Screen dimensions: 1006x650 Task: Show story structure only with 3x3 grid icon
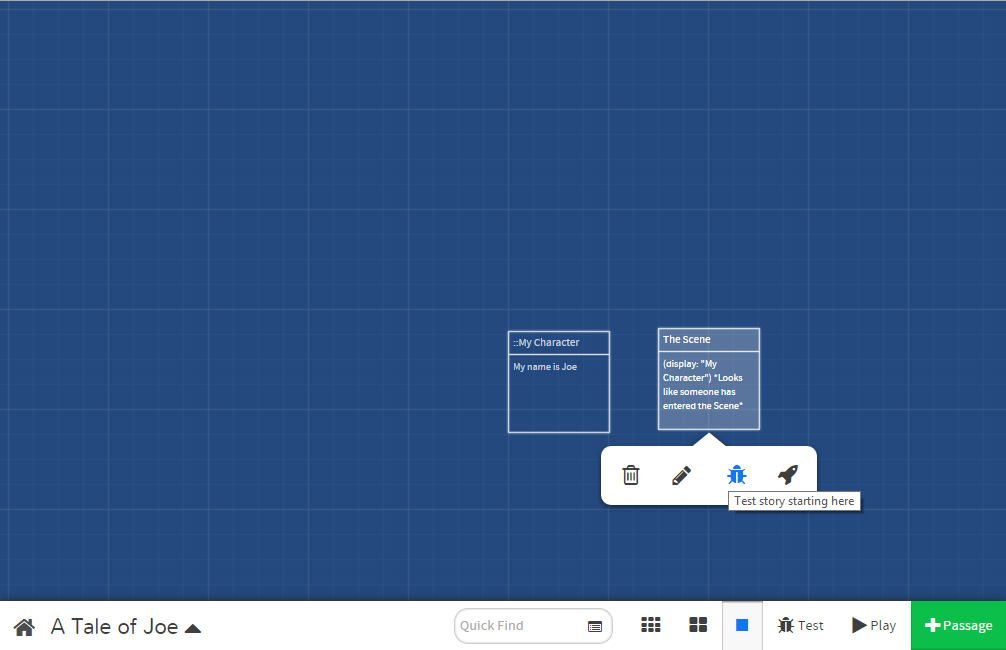coord(651,625)
